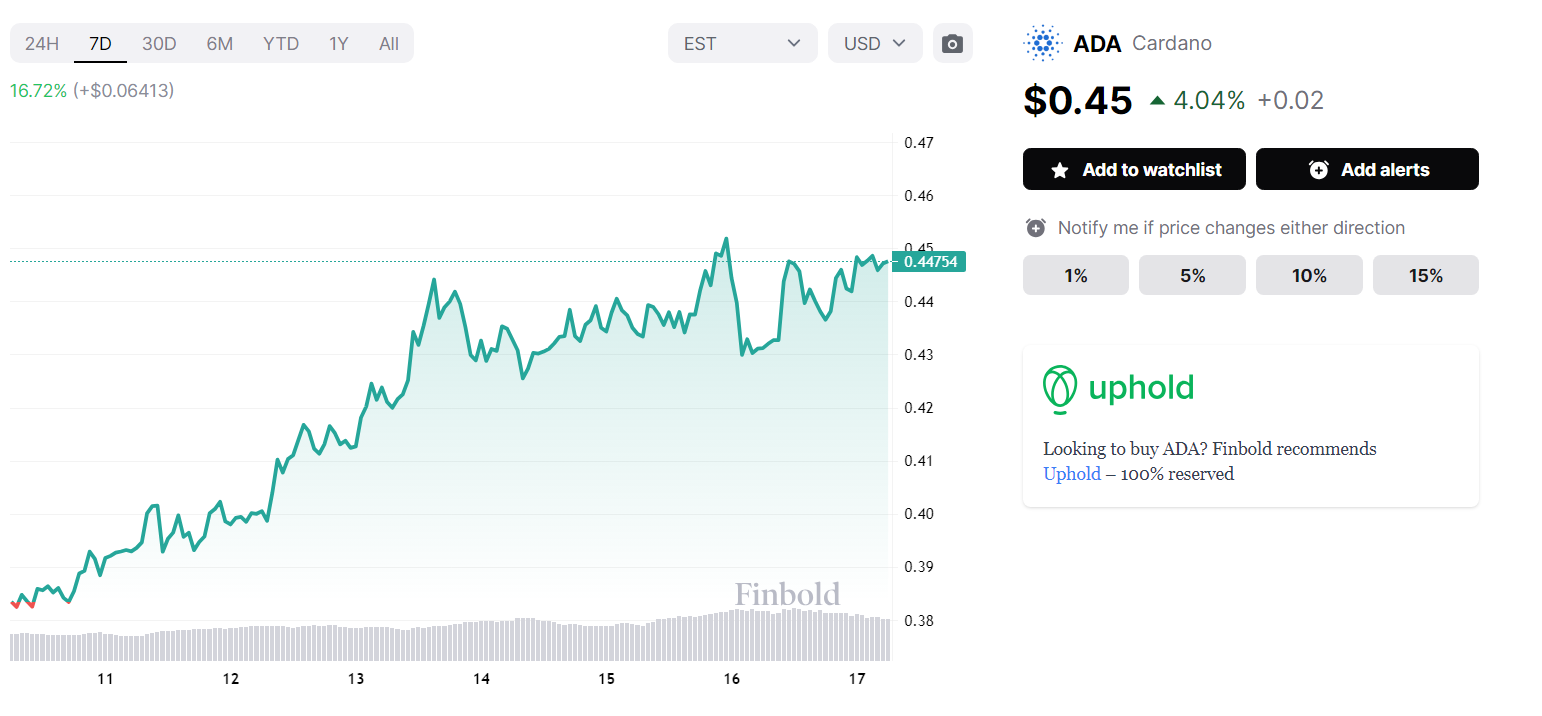Switch chart to 24H range

click(42, 43)
